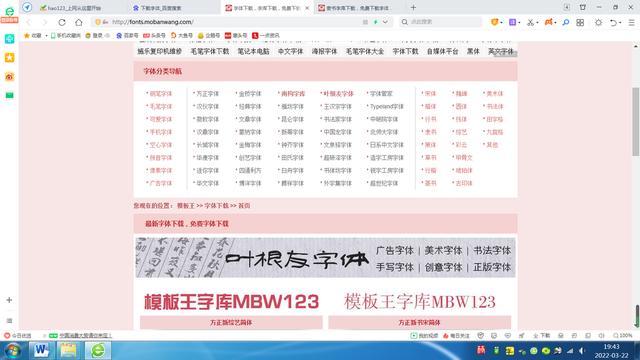Reload the page with refresh icon

click(62, 22)
